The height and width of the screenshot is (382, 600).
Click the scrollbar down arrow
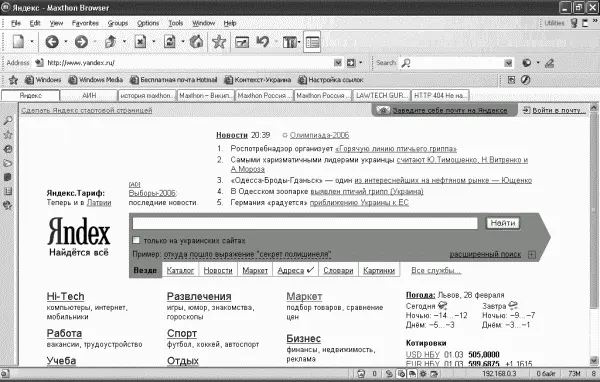pyautogui.click(x=594, y=361)
